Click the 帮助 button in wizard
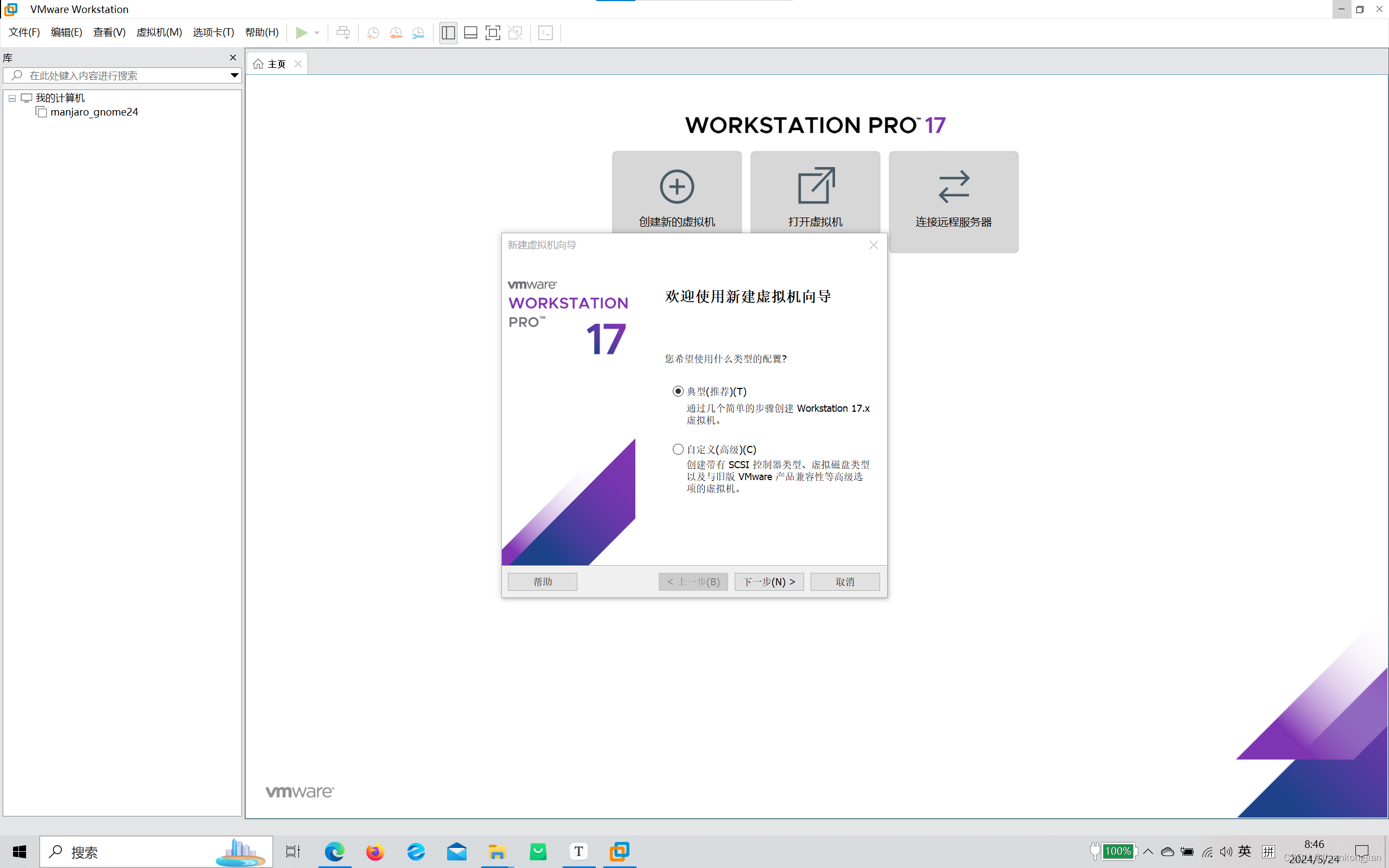This screenshot has height=868, width=1389. click(542, 582)
